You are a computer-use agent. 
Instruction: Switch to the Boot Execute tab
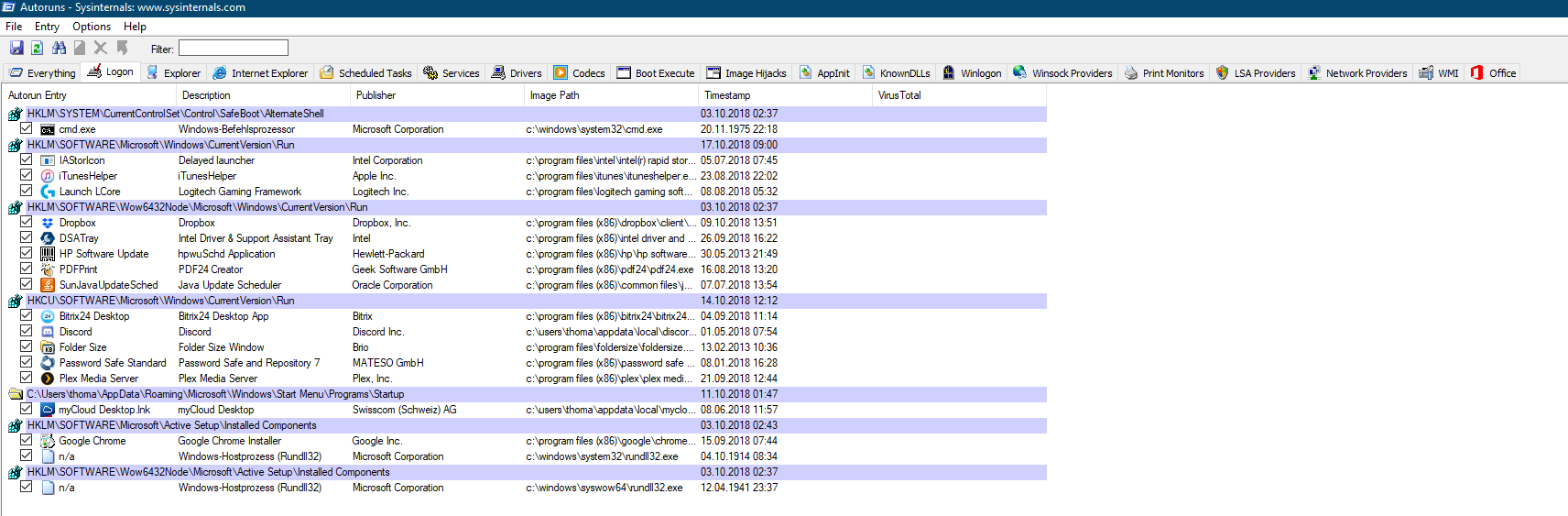tap(656, 73)
